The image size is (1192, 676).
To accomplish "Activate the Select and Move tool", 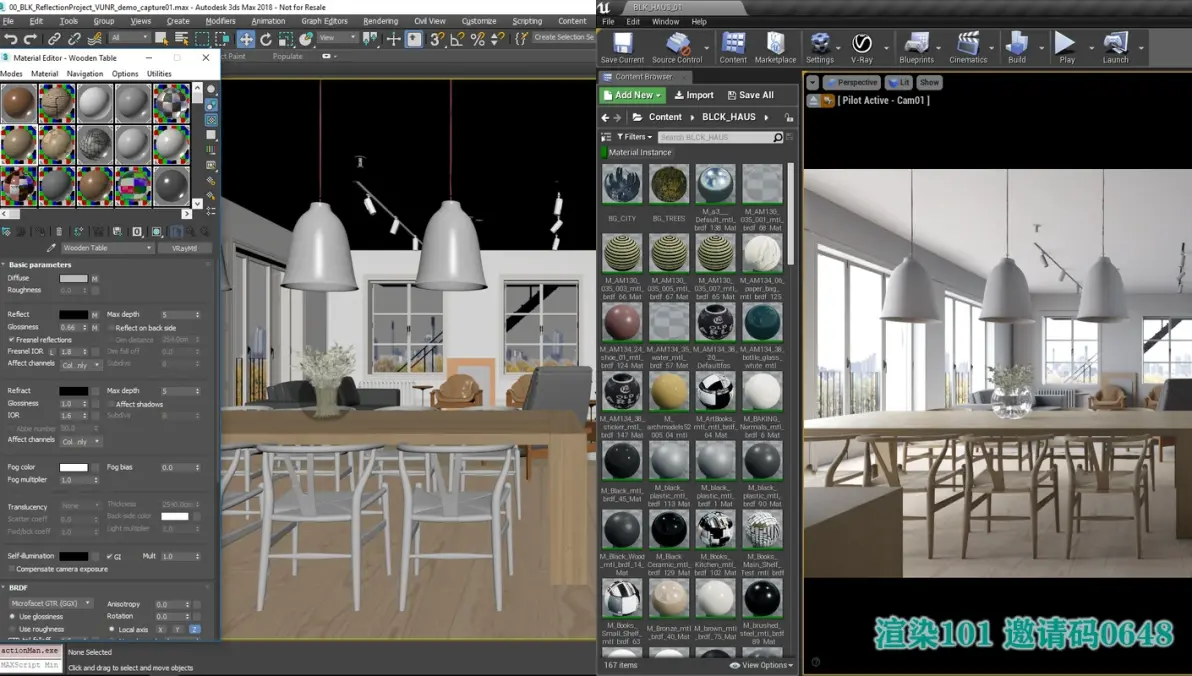I will pos(246,38).
